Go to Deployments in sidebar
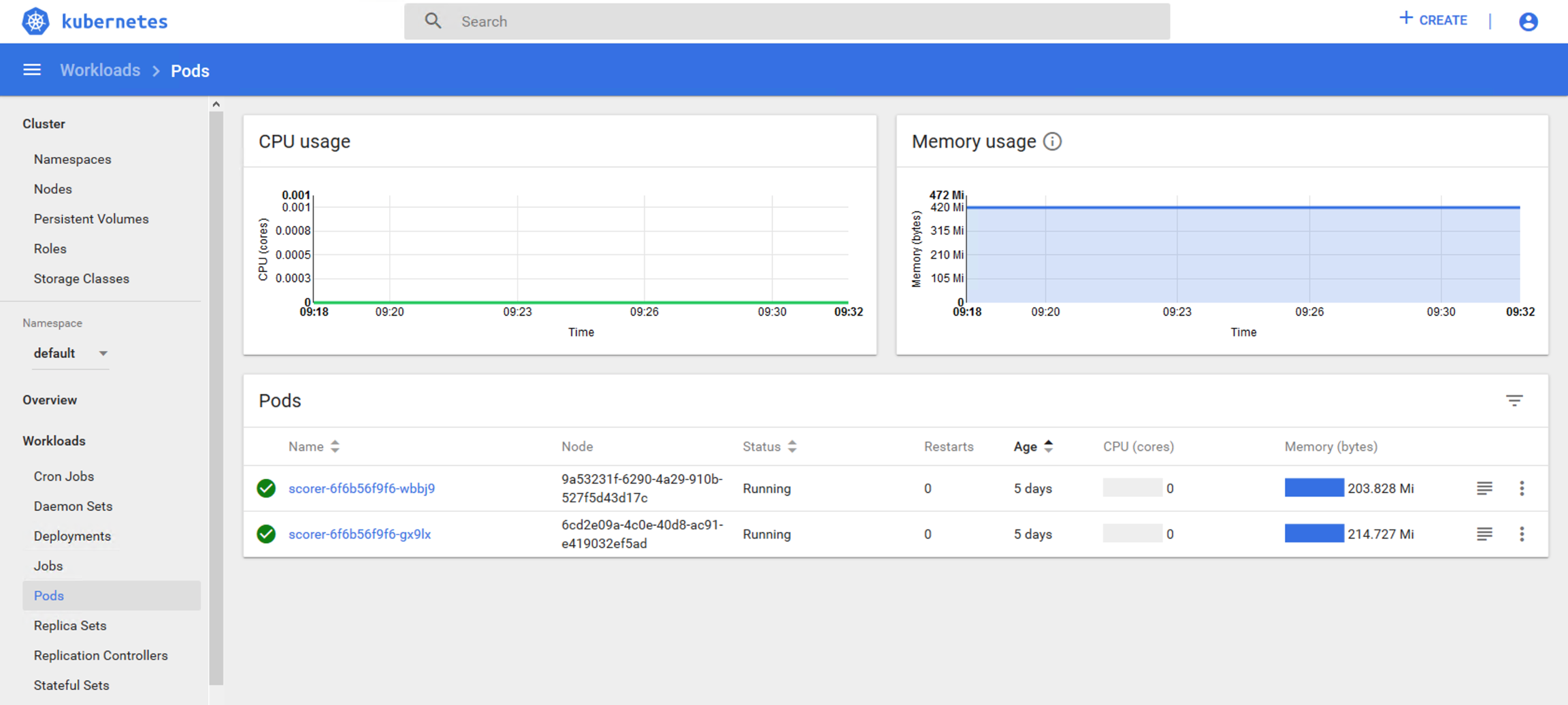Screen dimensions: 1568x705 pyautogui.click(x=72, y=536)
